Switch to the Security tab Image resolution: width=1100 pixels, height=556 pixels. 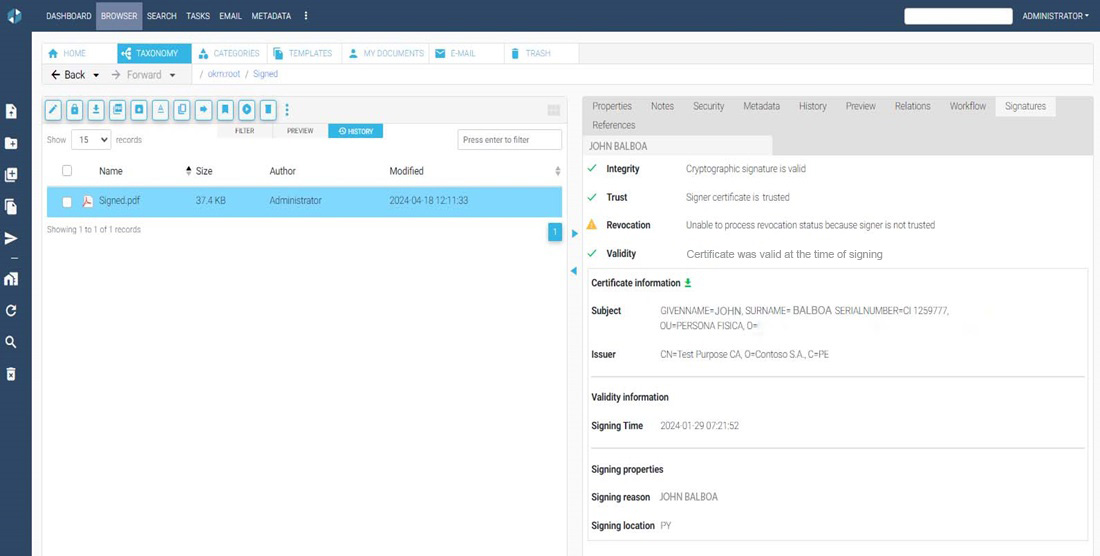coord(708,106)
